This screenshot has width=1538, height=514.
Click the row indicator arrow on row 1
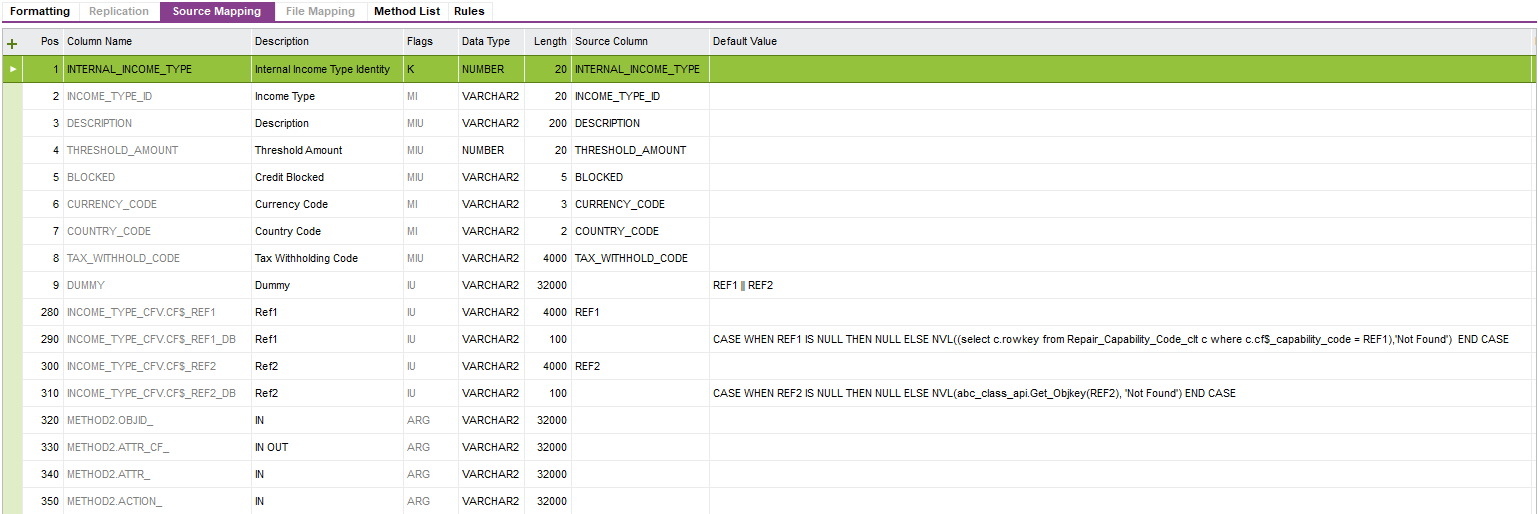point(12,70)
